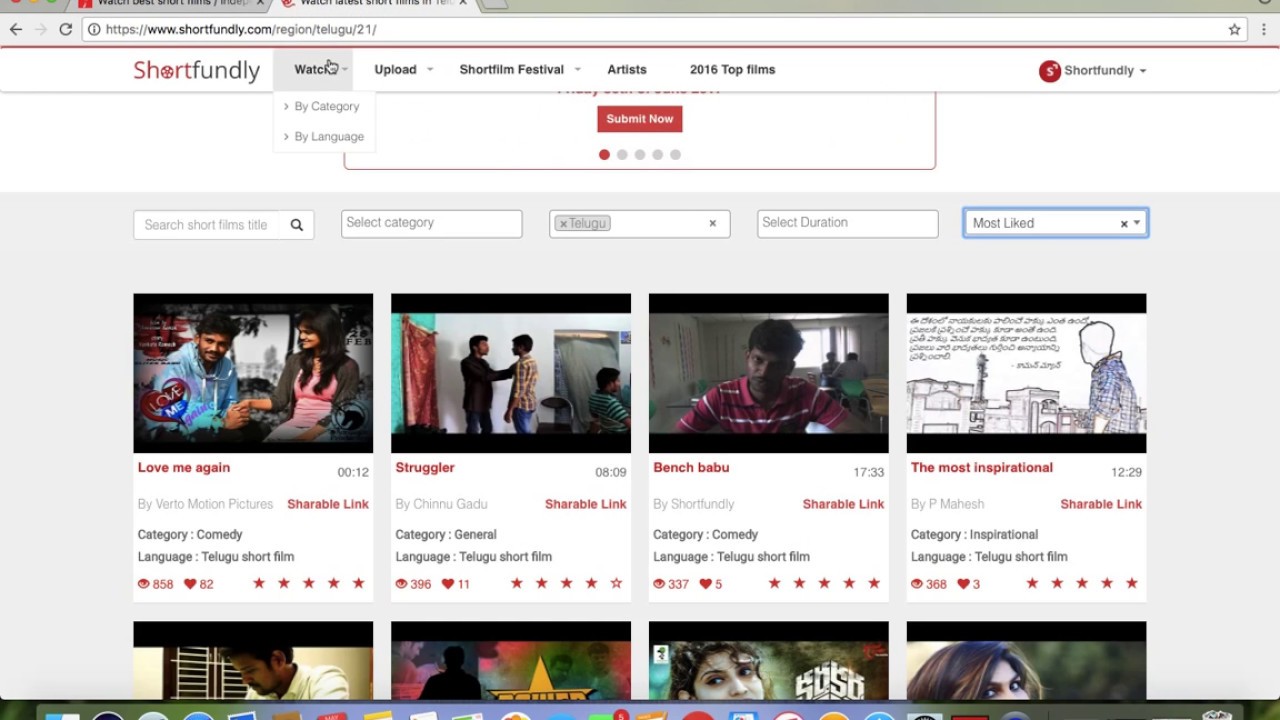Screen dimensions: 1280x720
Task: Open the Telugu language selector field
Action: [x=640, y=224]
